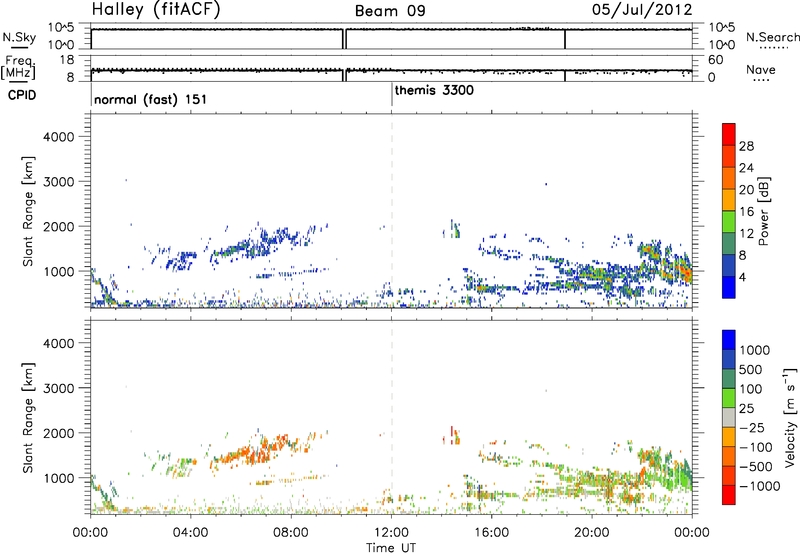Click the 'N.Sky' legend label
Viewport: 800px width, 554px height.
pyautogui.click(x=19, y=38)
